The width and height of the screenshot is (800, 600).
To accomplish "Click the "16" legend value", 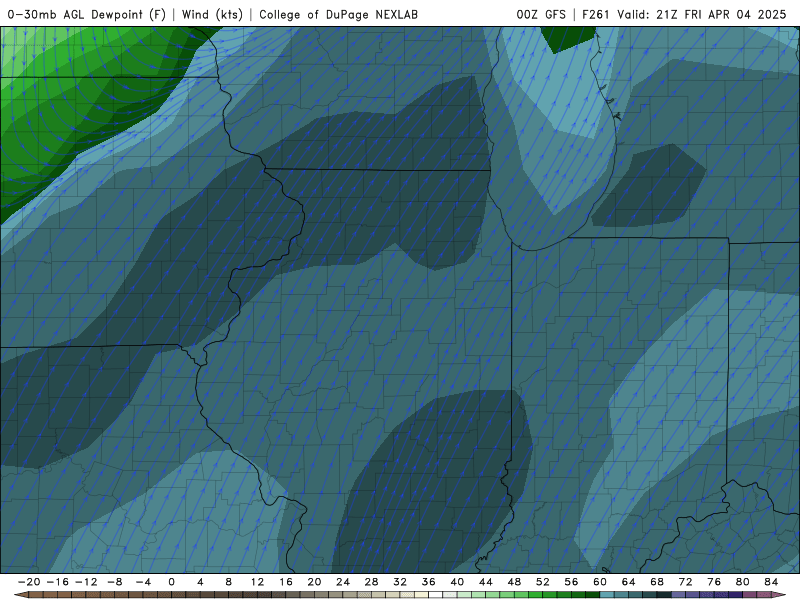I will click(x=286, y=582).
